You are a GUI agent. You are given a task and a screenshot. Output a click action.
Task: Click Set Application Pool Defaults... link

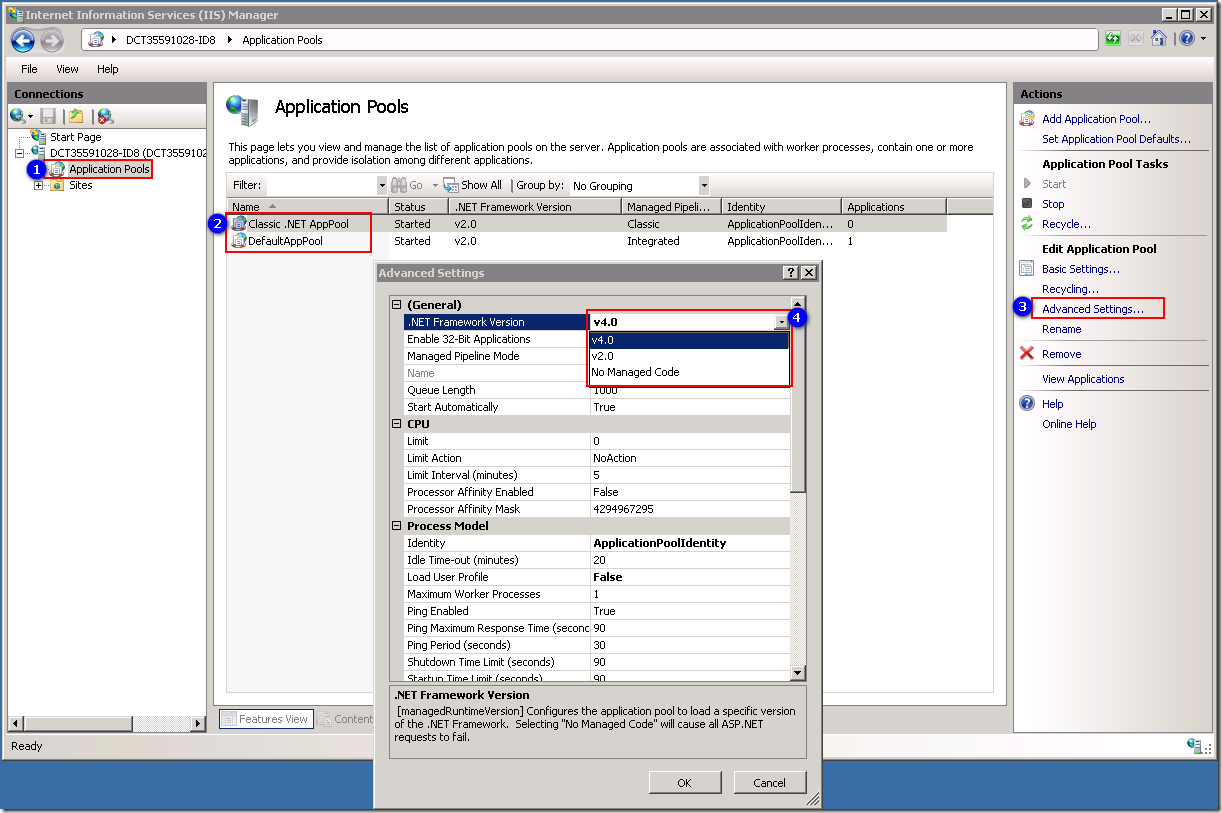[1116, 139]
